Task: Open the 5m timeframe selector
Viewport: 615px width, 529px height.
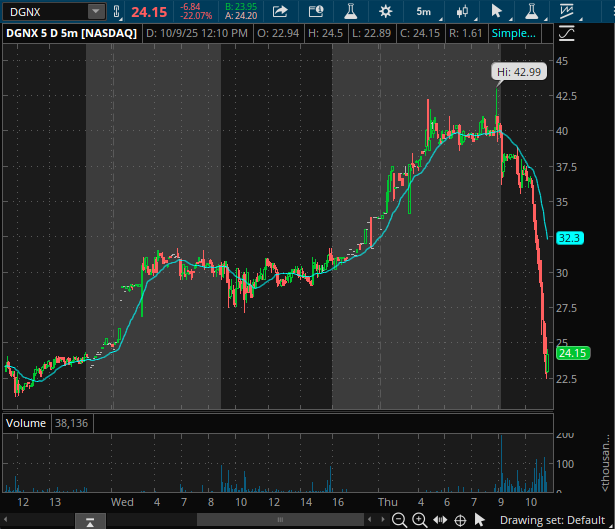Action: click(x=424, y=12)
